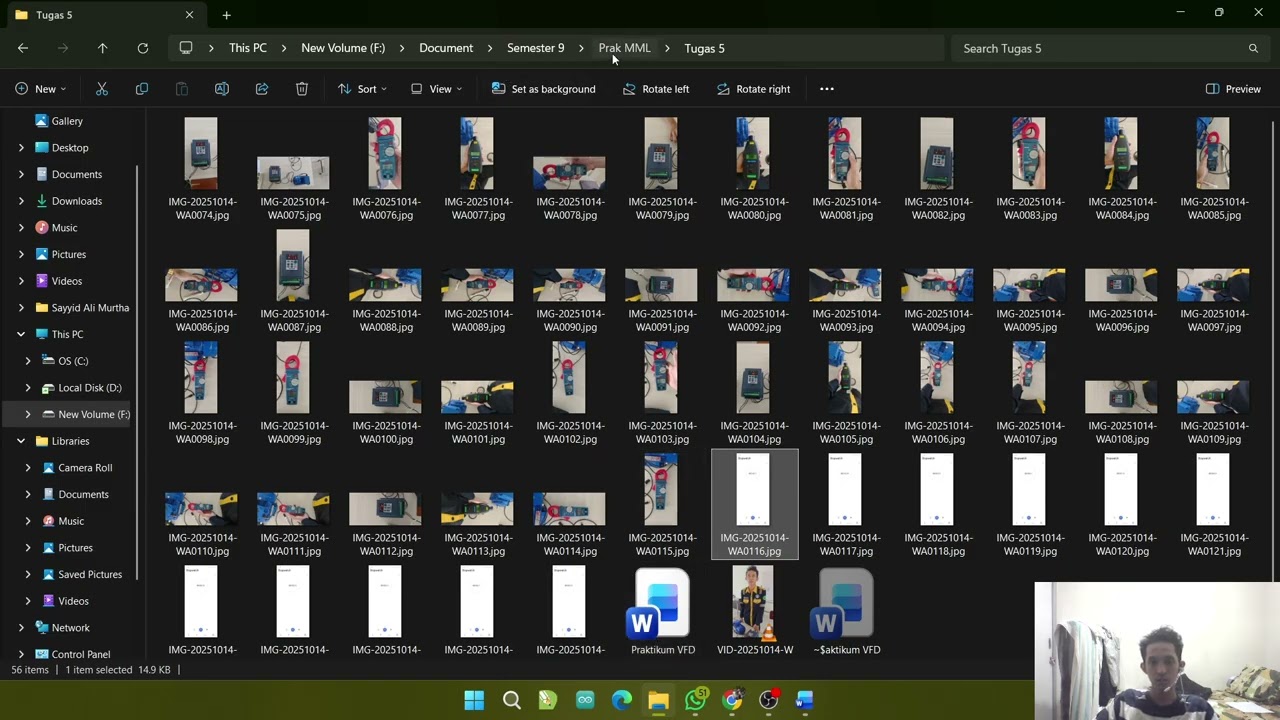Select Saved Pictures library in sidebar

pyautogui.click(x=81, y=575)
